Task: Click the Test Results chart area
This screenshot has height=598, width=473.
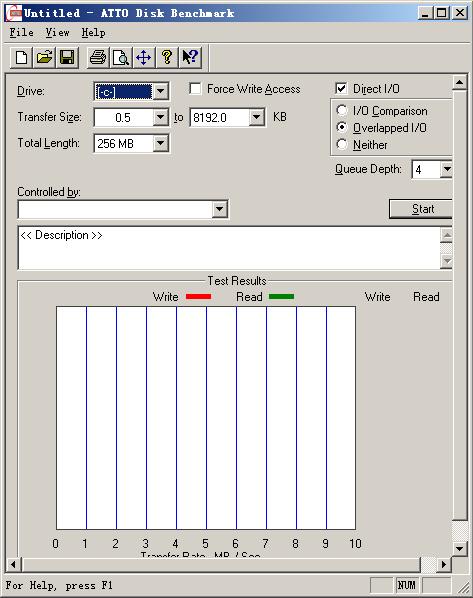Action: [206, 418]
